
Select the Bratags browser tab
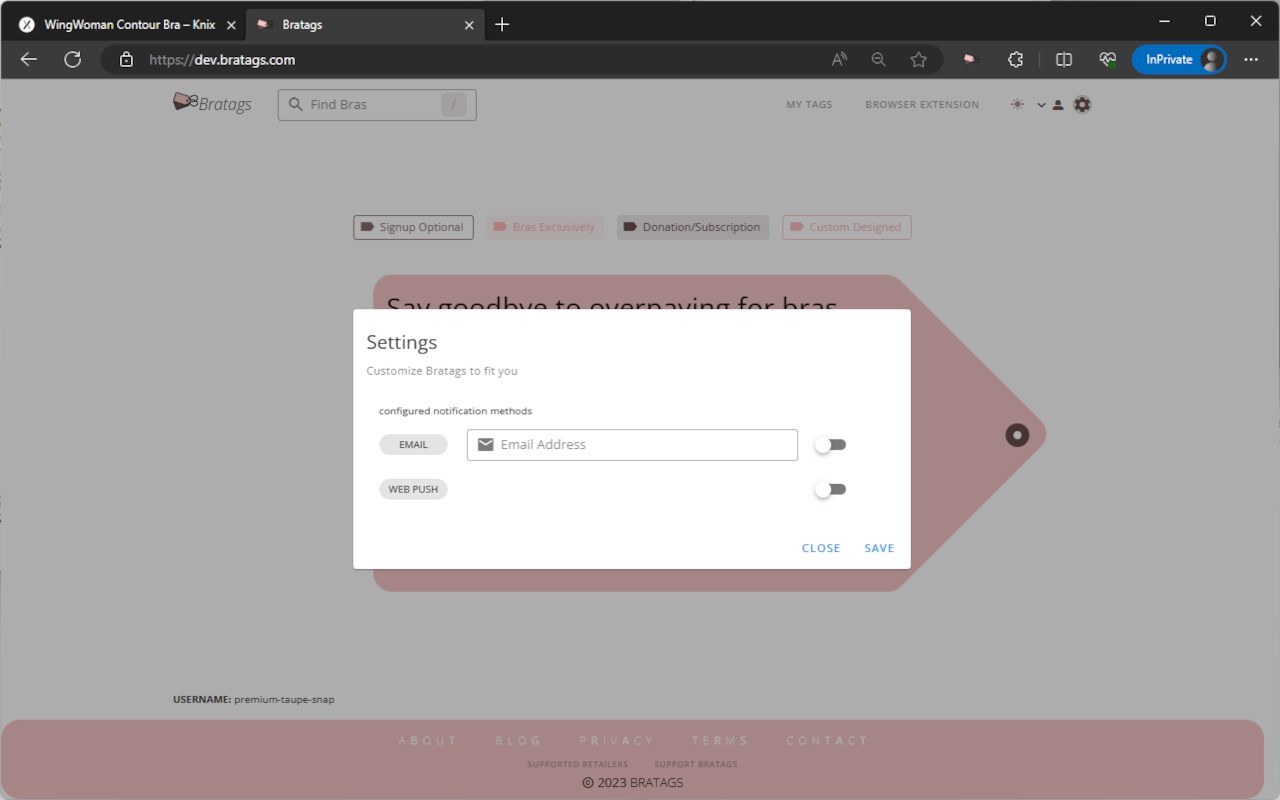tap(365, 25)
